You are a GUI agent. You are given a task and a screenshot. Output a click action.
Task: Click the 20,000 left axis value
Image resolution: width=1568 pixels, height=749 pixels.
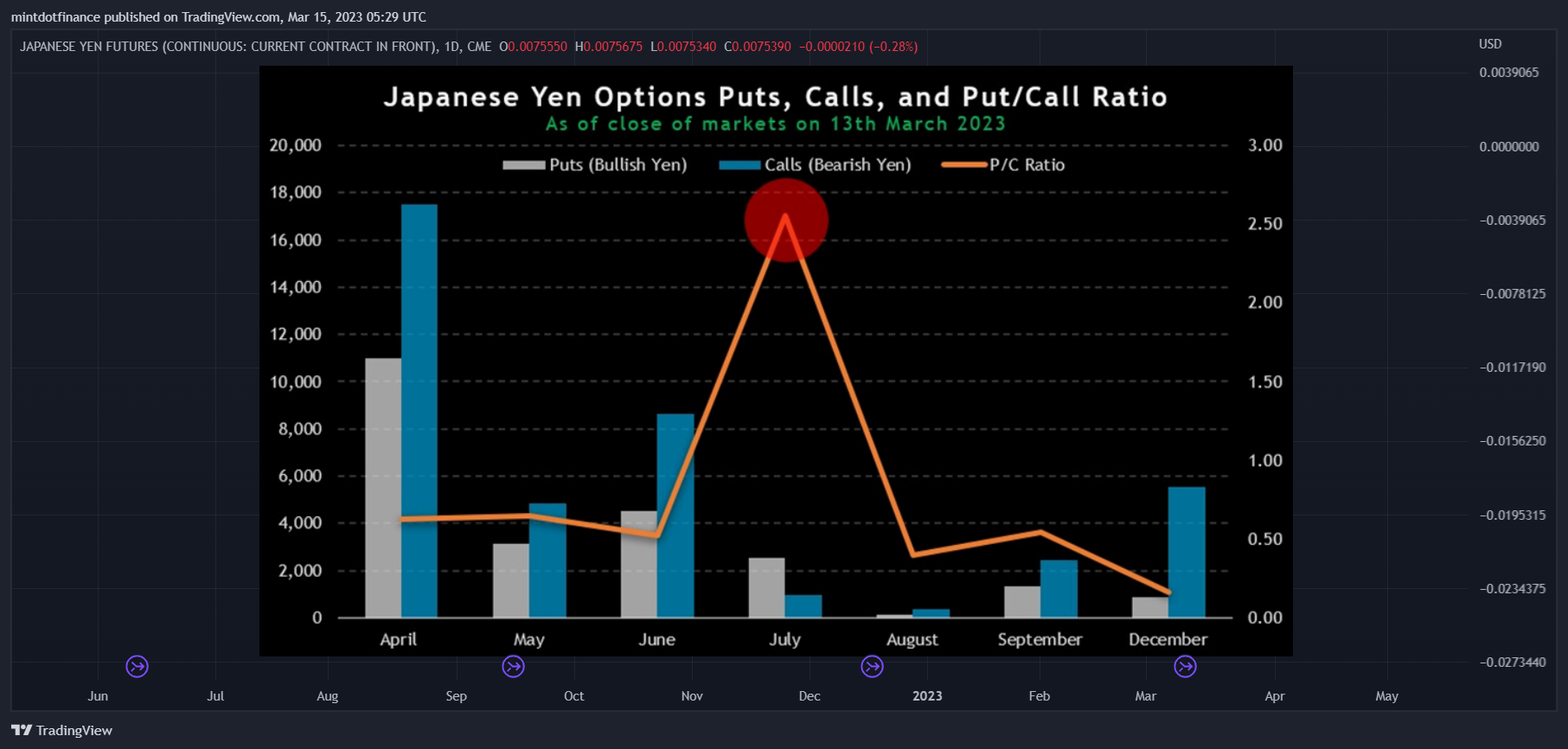296,145
